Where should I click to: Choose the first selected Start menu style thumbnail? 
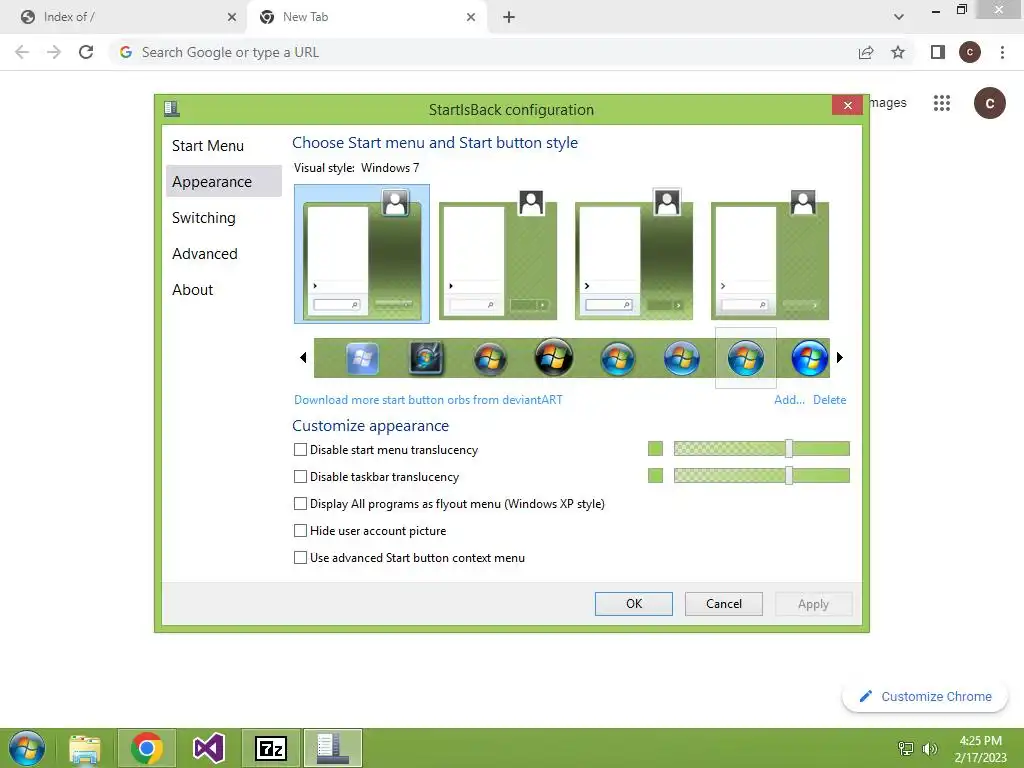tap(362, 254)
